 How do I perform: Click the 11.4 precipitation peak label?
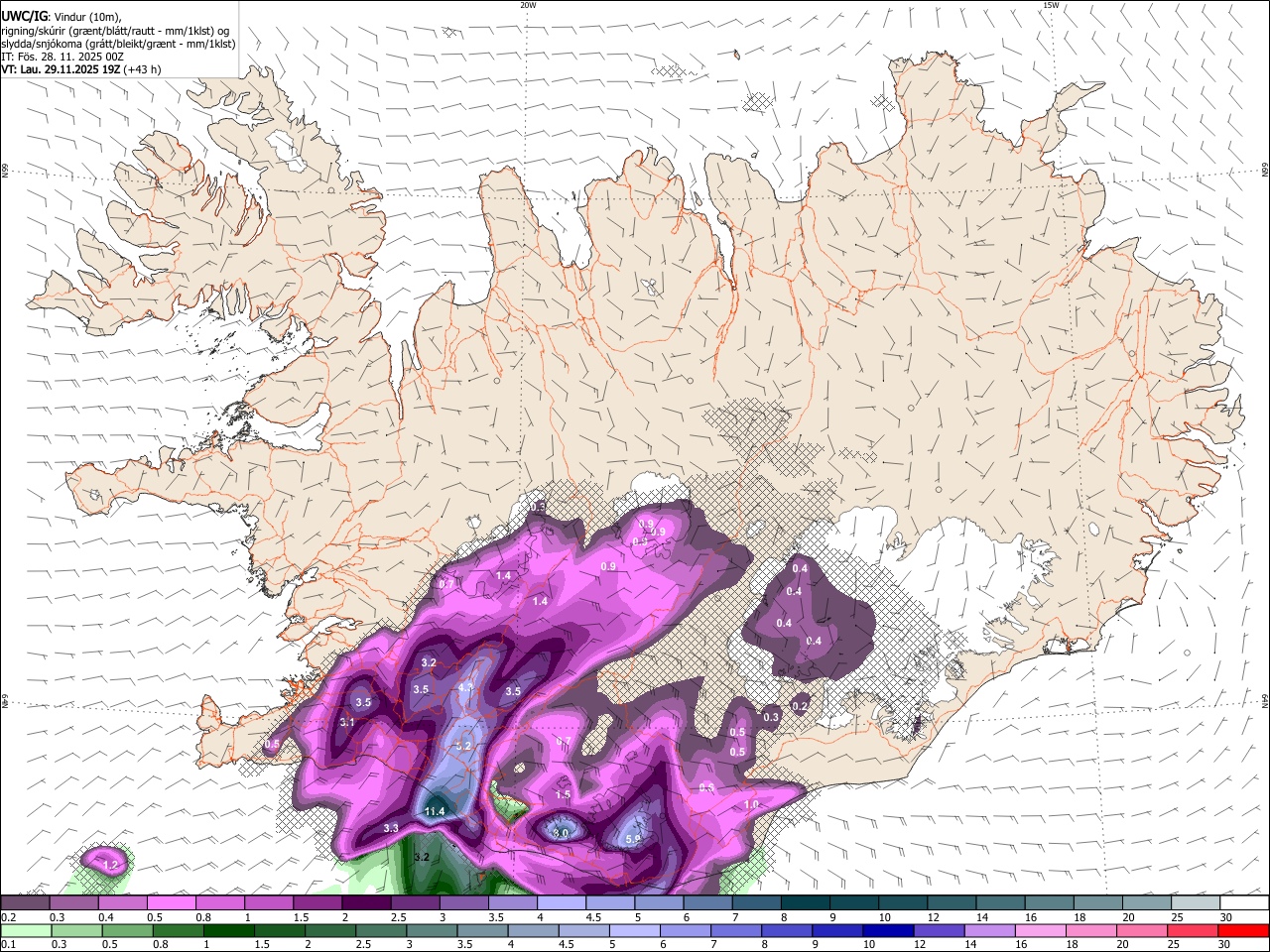[435, 811]
